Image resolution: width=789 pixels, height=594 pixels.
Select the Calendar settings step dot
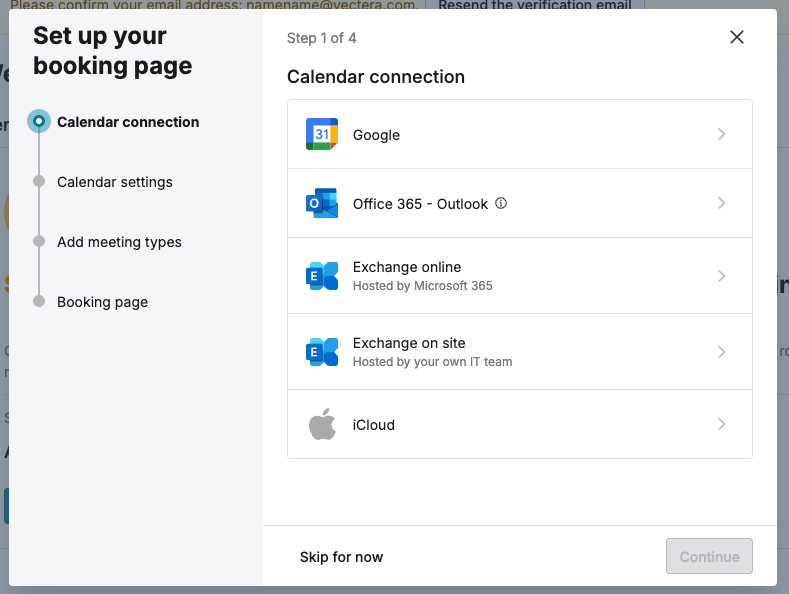39,181
